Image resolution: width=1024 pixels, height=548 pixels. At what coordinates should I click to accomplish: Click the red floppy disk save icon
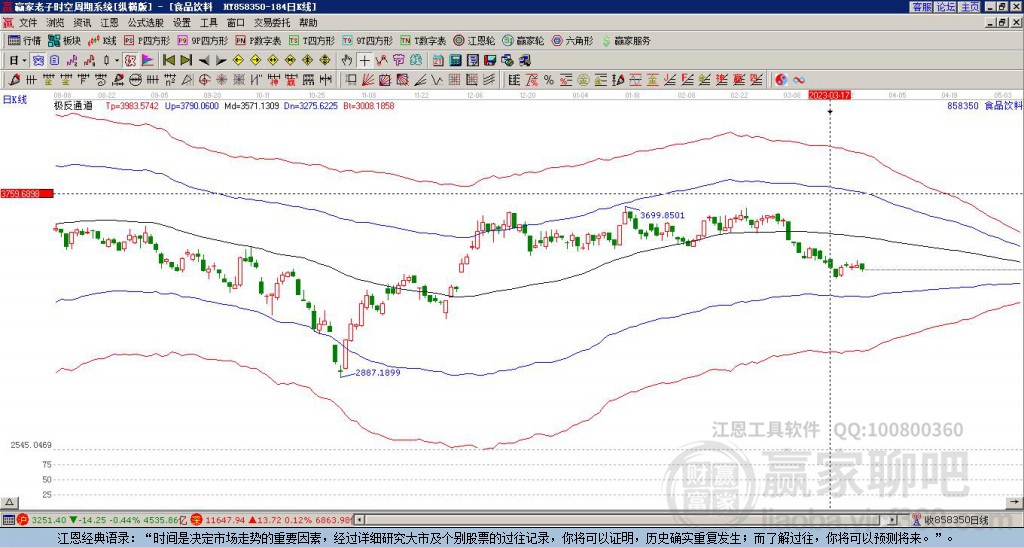490,61
